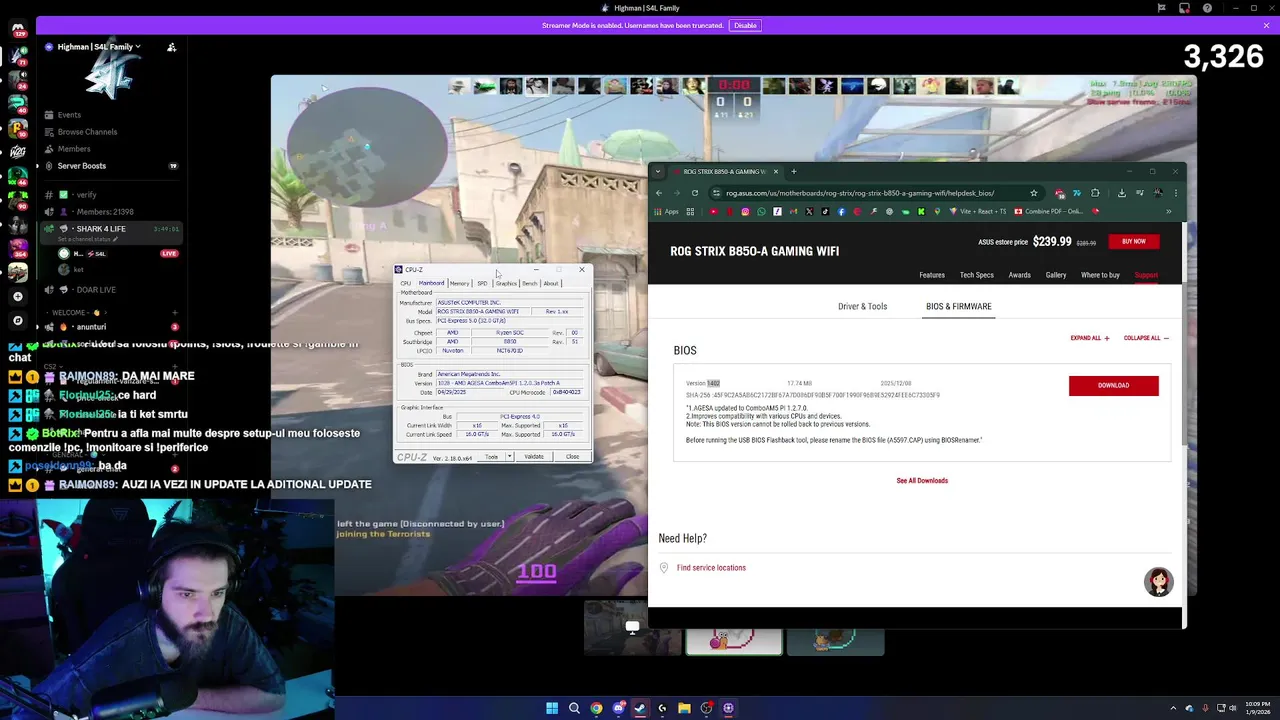Image resolution: width=1280 pixels, height=720 pixels.
Task: Select the SHARK 4 LIFE voice channel
Action: point(110,232)
